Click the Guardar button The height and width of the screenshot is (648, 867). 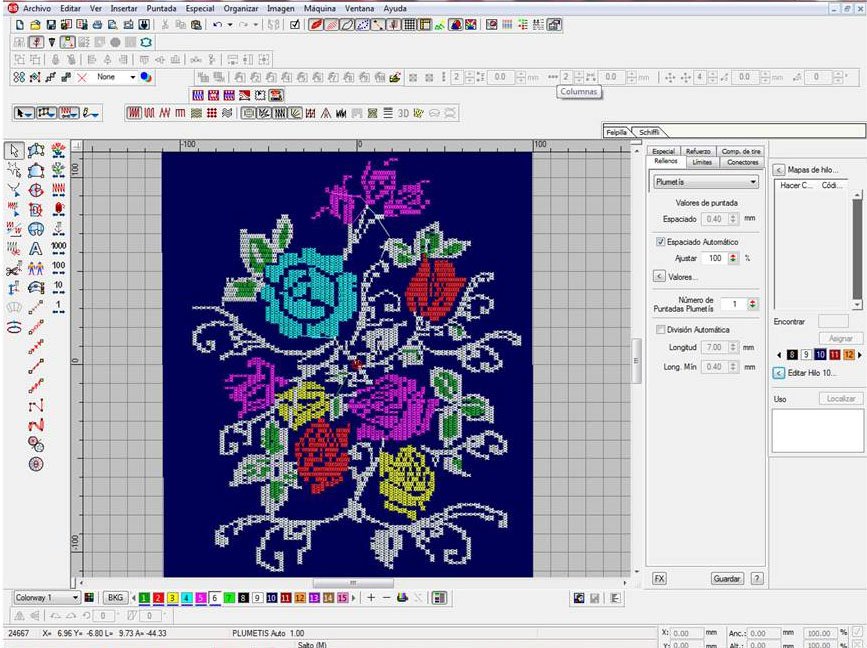[727, 578]
